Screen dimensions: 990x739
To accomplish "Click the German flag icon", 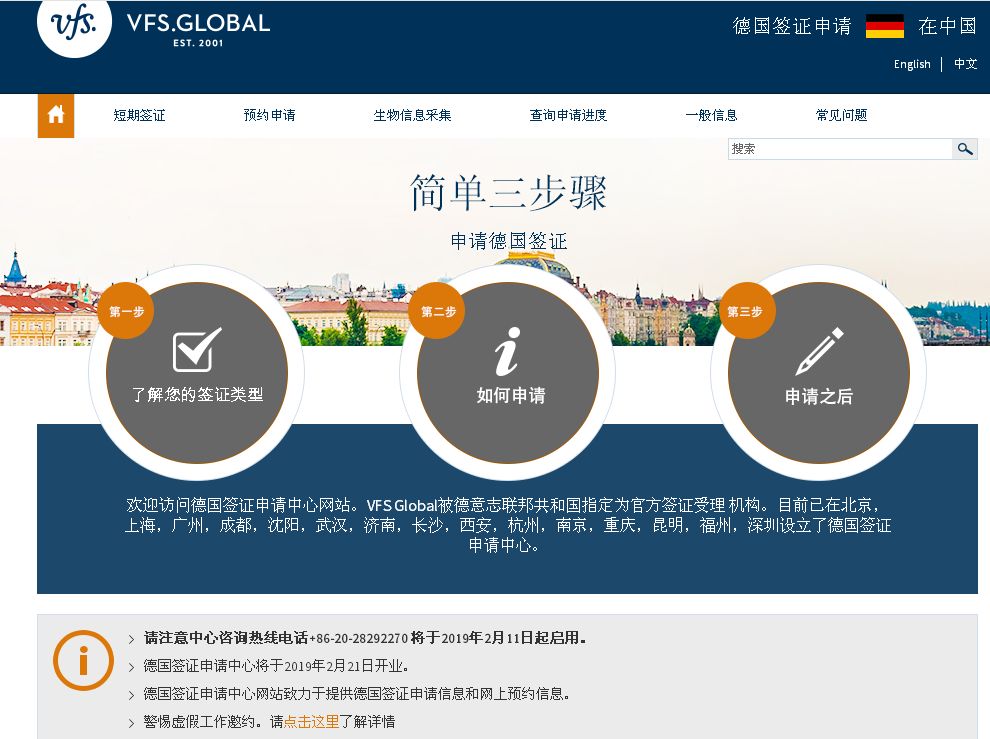I will 884,27.
